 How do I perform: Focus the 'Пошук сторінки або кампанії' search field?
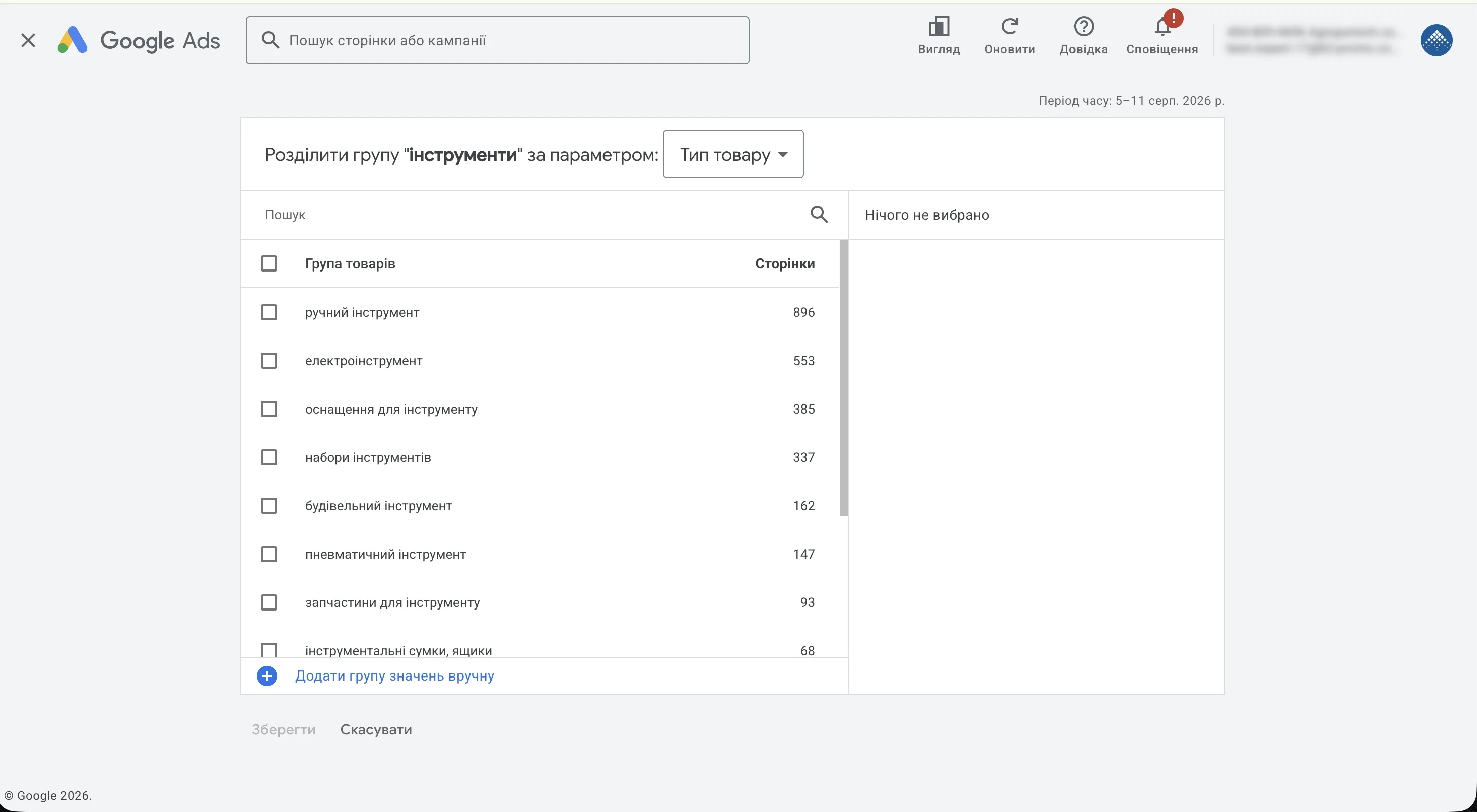point(497,40)
